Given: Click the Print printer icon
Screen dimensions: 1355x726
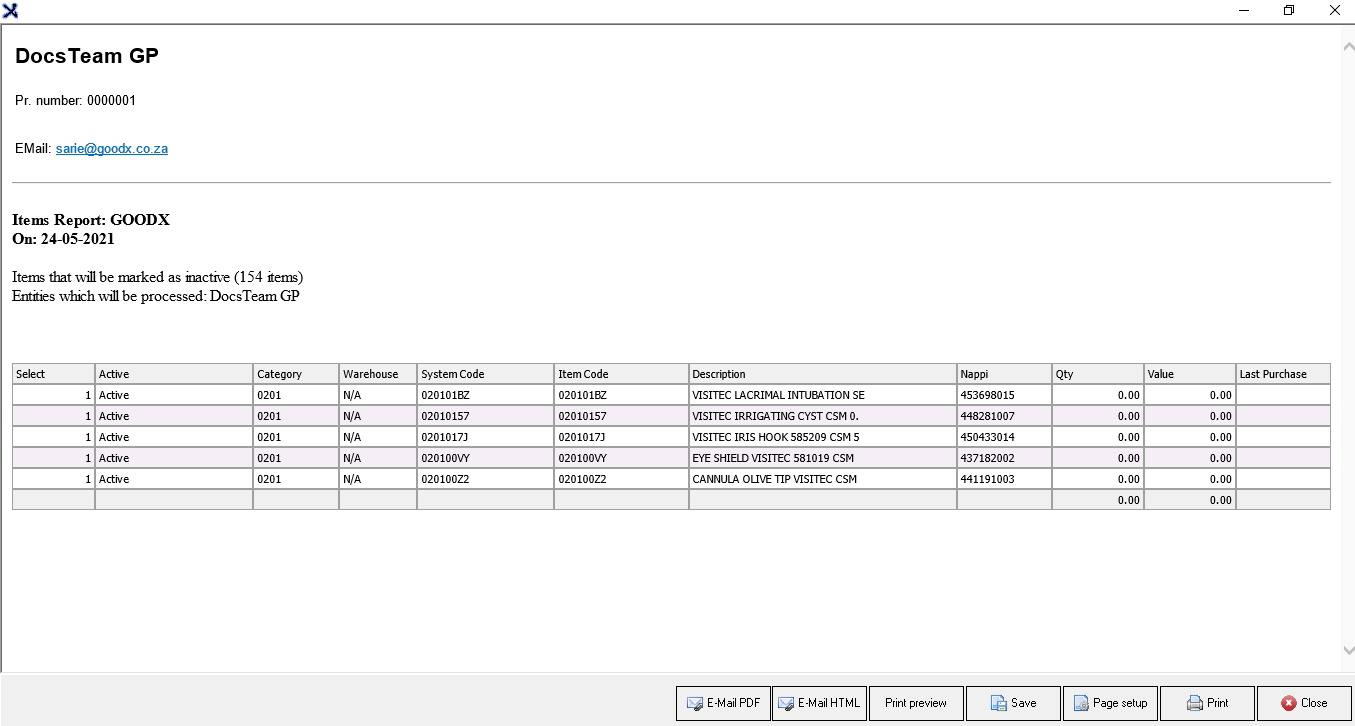Looking at the screenshot, I should tap(1194, 703).
